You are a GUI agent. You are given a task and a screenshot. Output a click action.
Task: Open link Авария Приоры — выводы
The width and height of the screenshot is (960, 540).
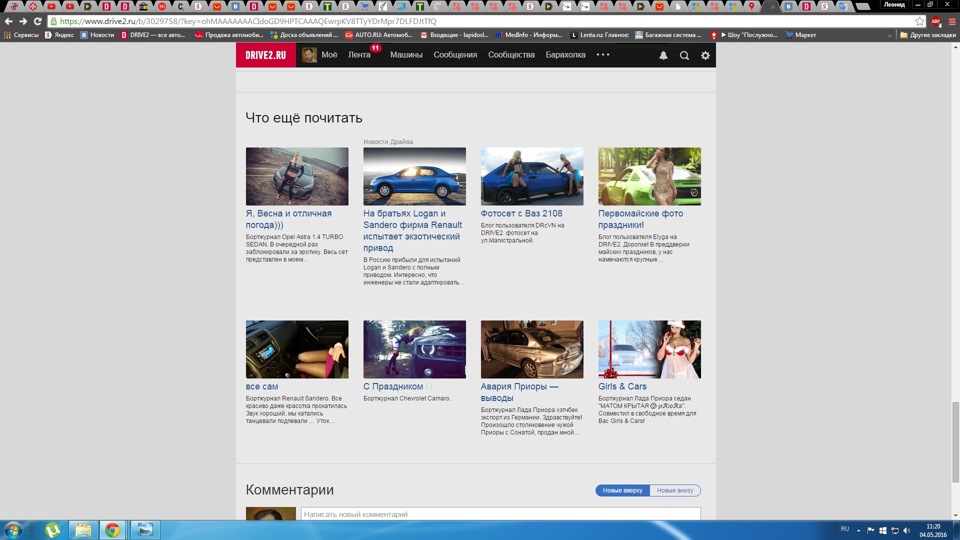[x=519, y=392]
